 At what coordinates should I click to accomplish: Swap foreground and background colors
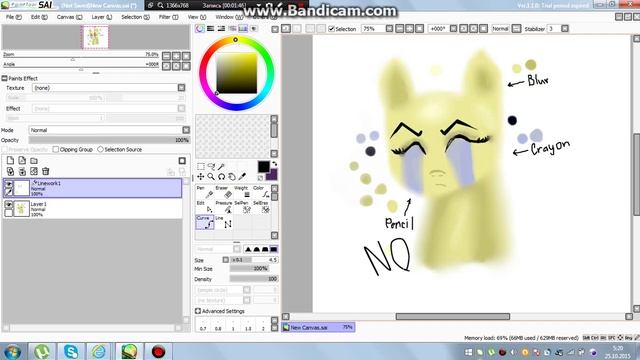tap(275, 163)
